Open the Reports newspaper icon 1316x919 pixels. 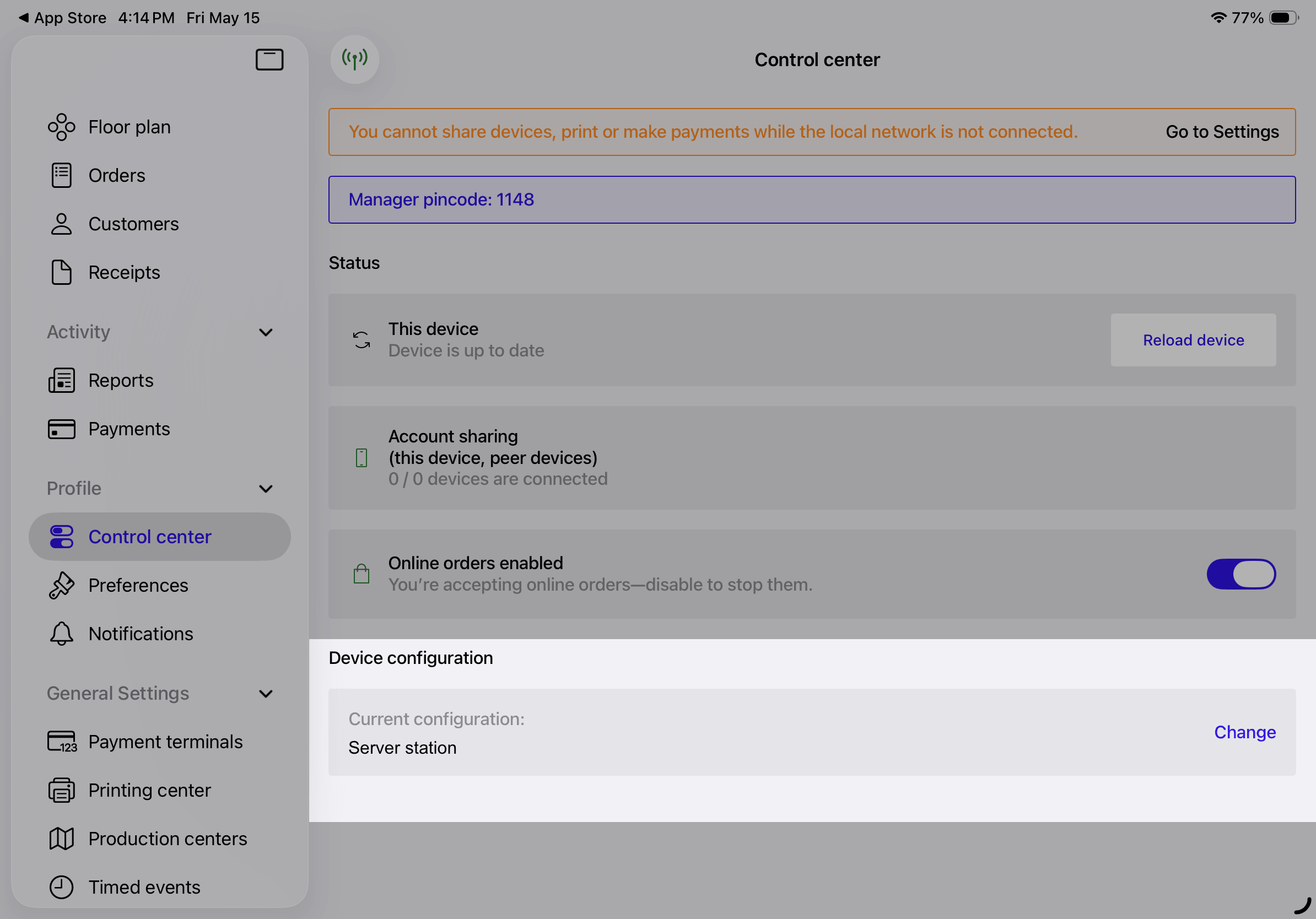point(61,380)
